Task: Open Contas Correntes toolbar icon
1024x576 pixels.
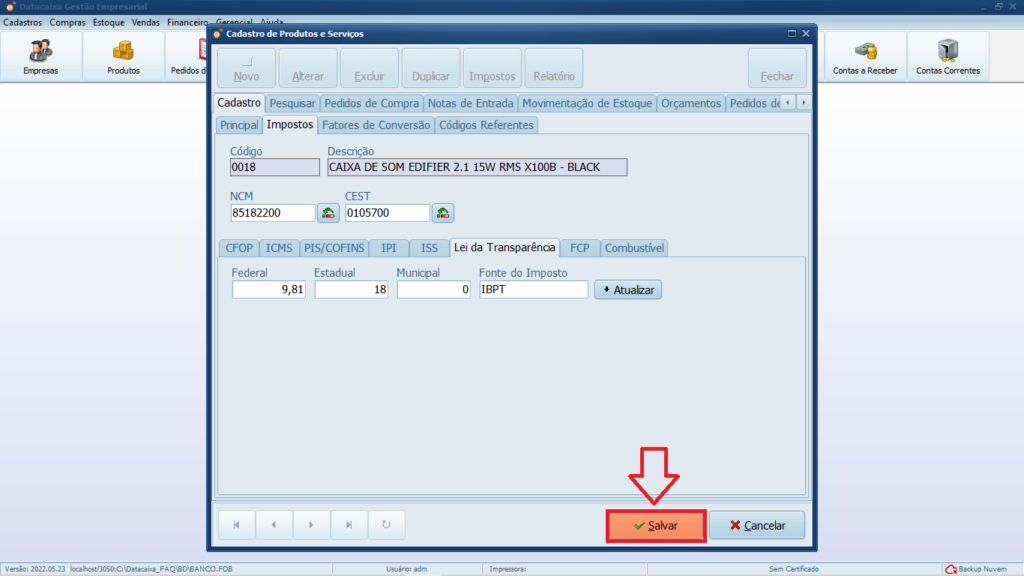Action: [x=947, y=56]
